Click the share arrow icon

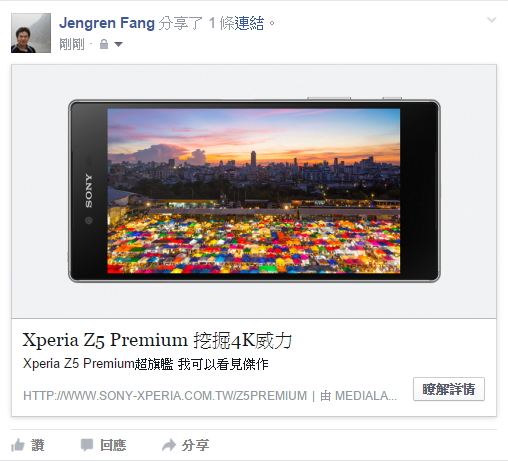(169, 445)
